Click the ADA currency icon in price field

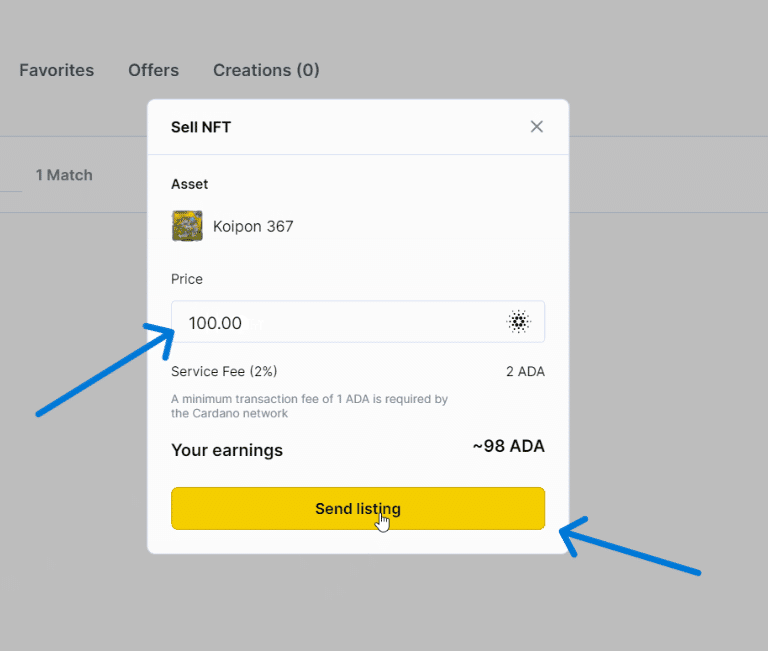[x=518, y=322]
